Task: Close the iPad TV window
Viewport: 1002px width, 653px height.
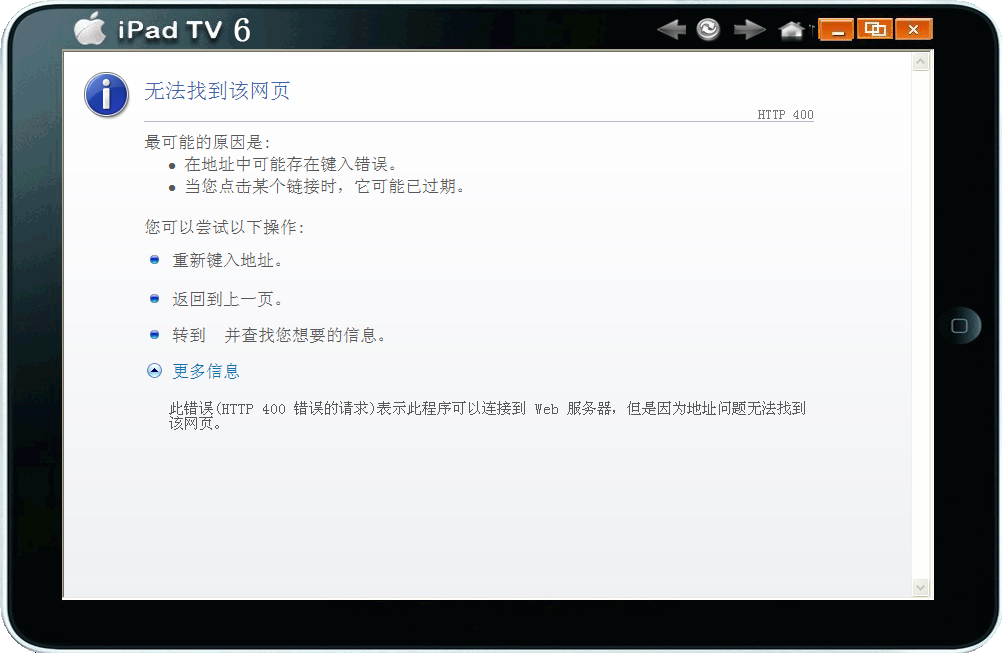Action: click(914, 29)
